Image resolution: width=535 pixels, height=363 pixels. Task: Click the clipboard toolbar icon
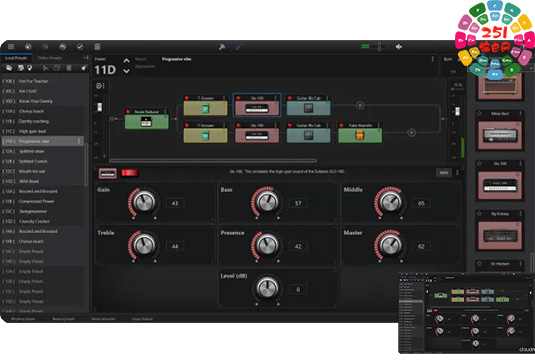(97, 46)
